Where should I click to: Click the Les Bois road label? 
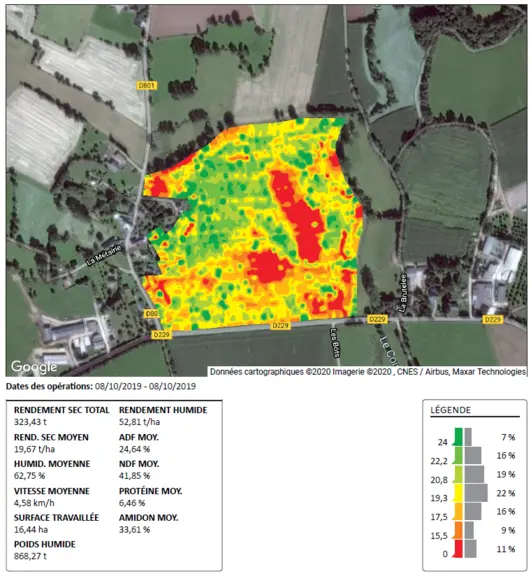(335, 342)
